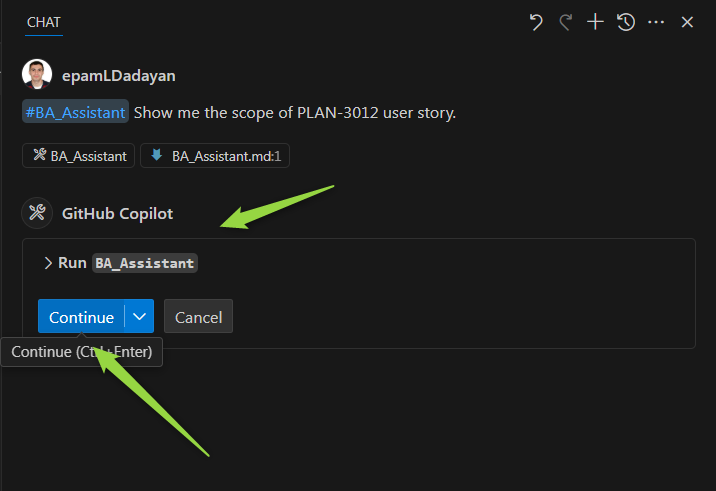The width and height of the screenshot is (716, 491).
Task: Click the undo last request icon
Action: point(536,22)
